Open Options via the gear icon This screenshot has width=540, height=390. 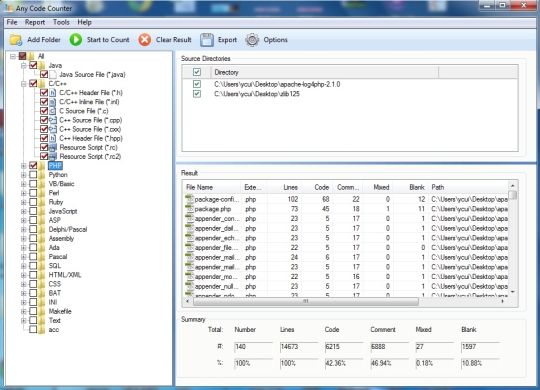tap(252, 40)
